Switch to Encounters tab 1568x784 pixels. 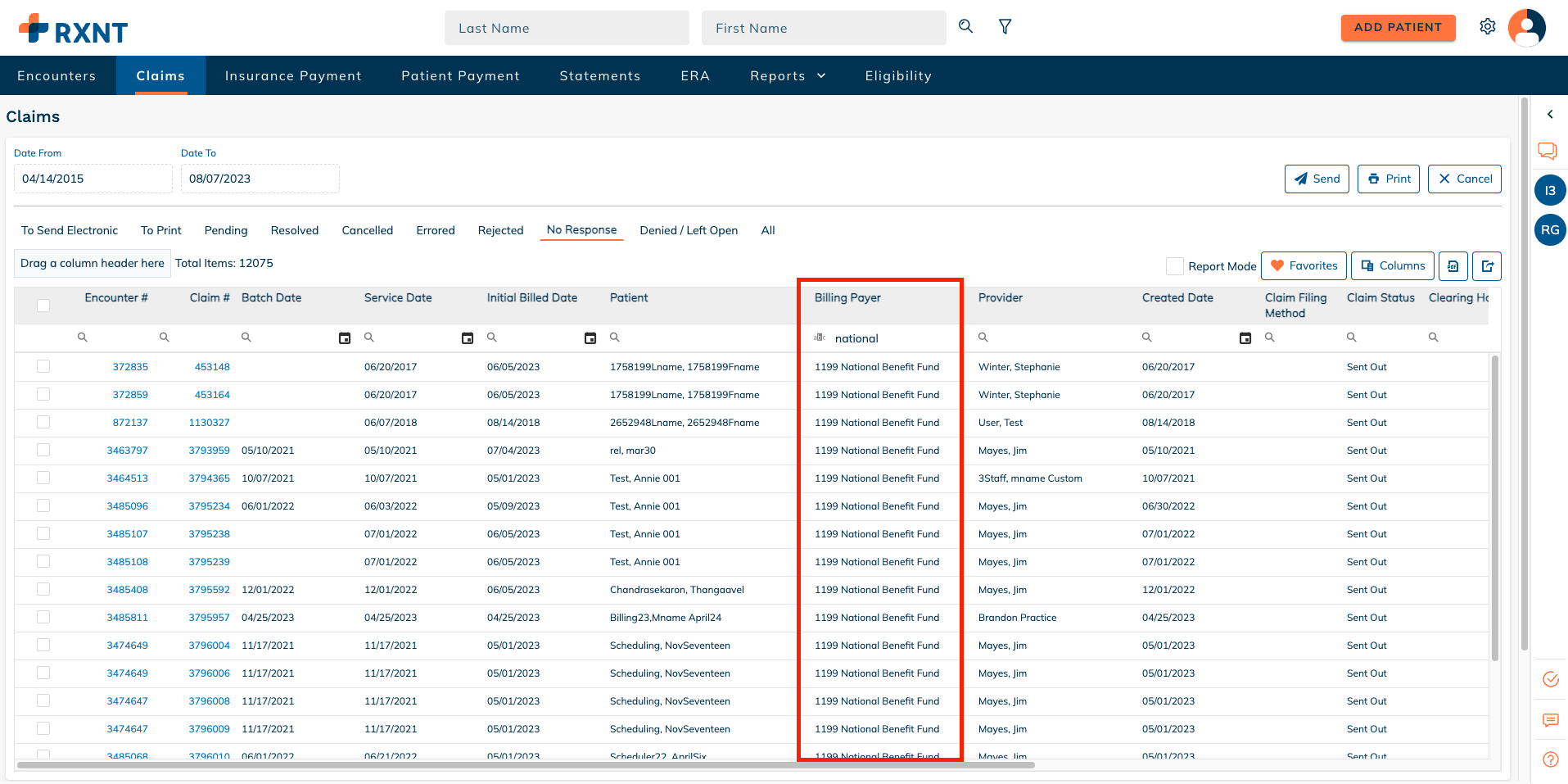pyautogui.click(x=56, y=75)
